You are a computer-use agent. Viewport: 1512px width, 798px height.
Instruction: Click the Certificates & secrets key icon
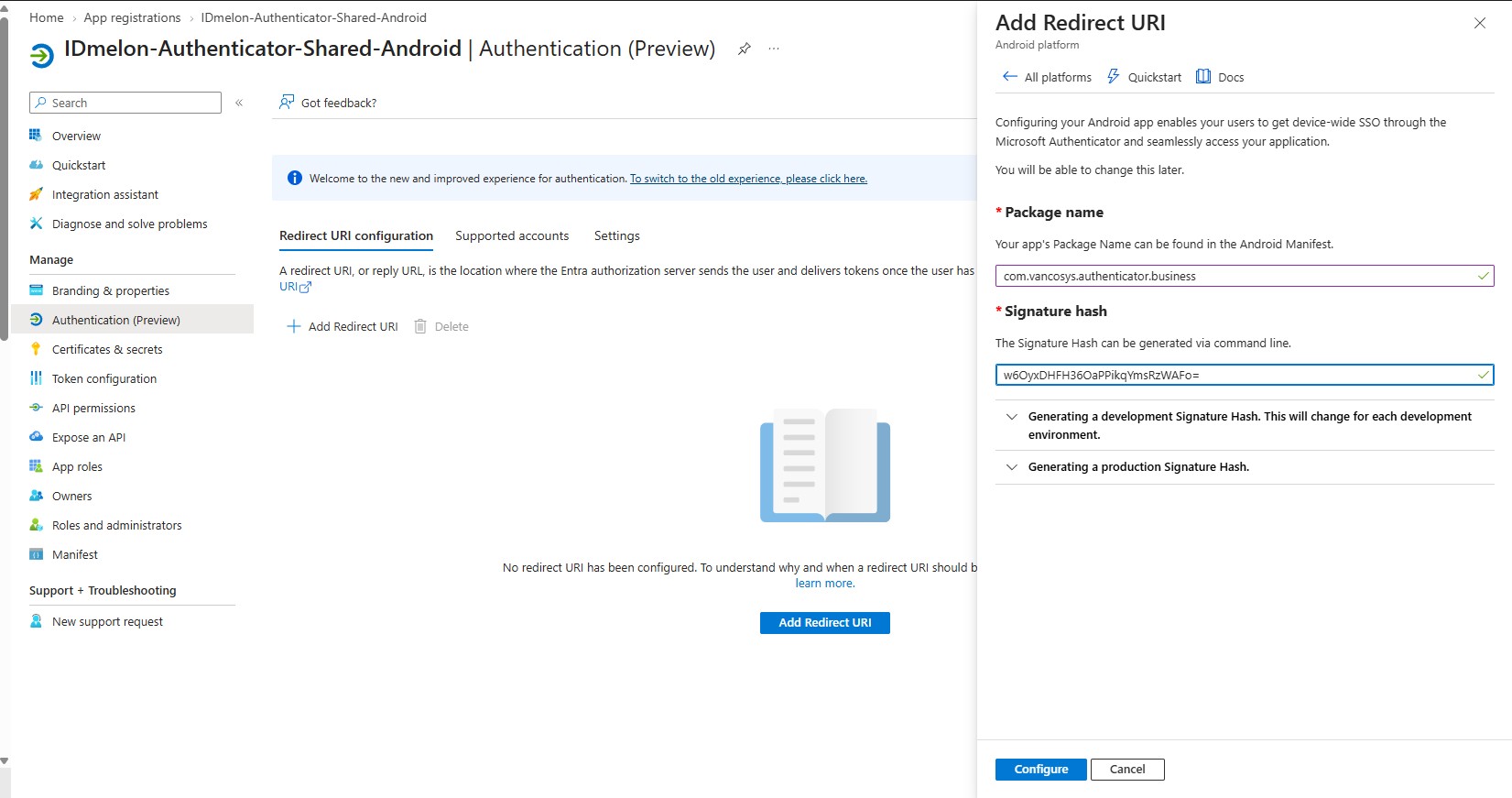pos(36,349)
